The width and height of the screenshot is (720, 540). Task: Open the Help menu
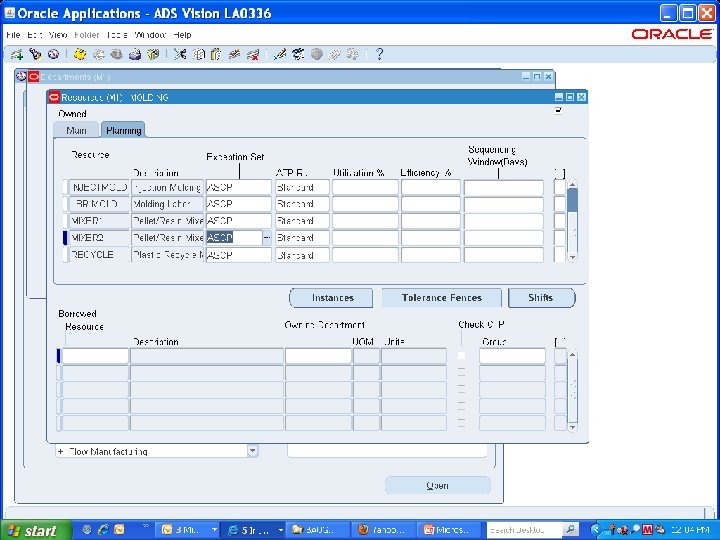point(182,35)
